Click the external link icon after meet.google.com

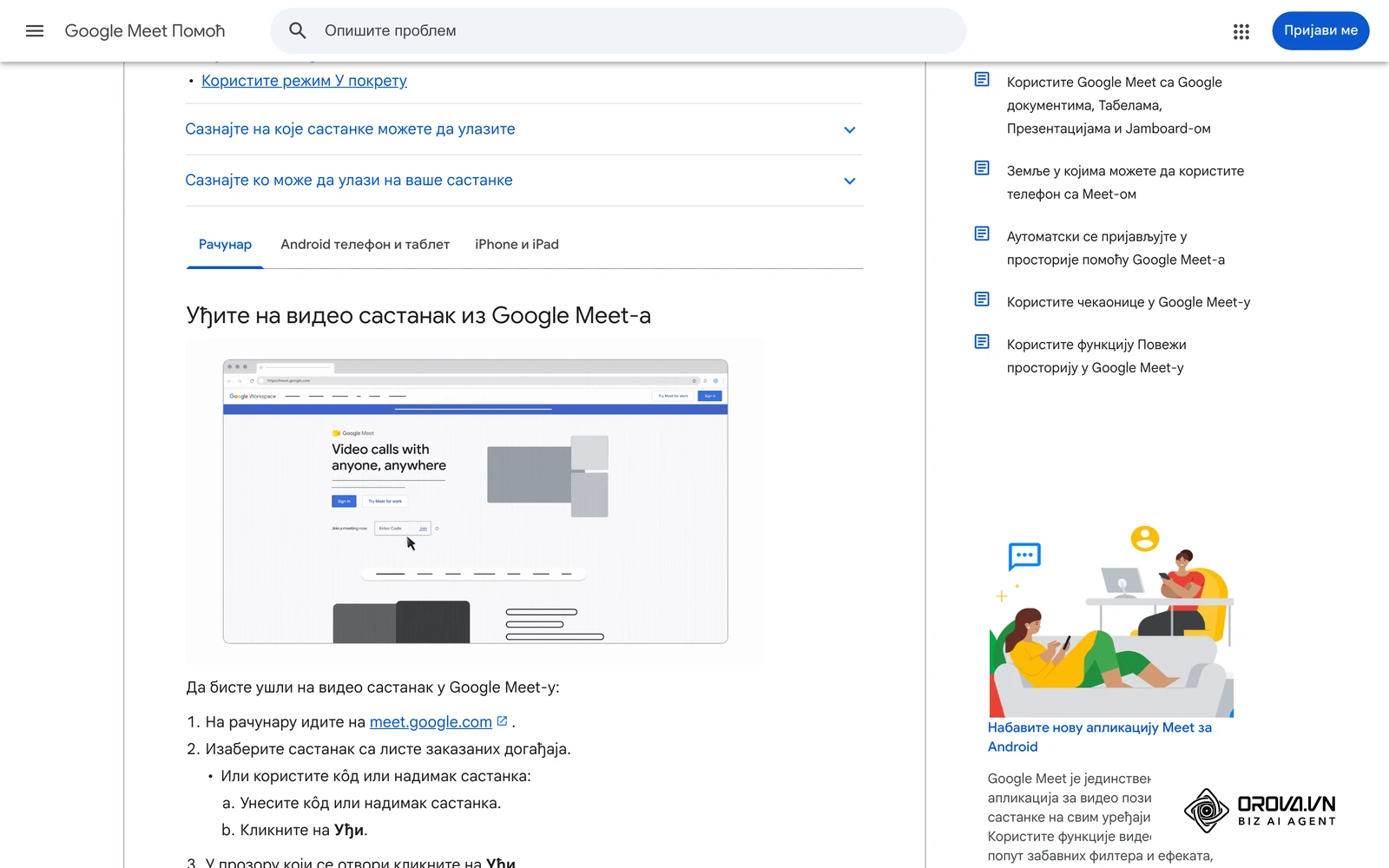(x=502, y=721)
